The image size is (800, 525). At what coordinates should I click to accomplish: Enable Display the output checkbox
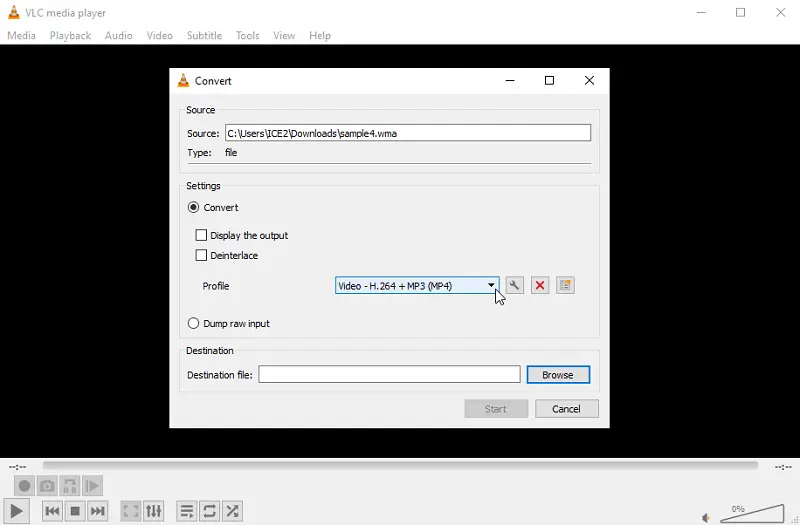(201, 235)
